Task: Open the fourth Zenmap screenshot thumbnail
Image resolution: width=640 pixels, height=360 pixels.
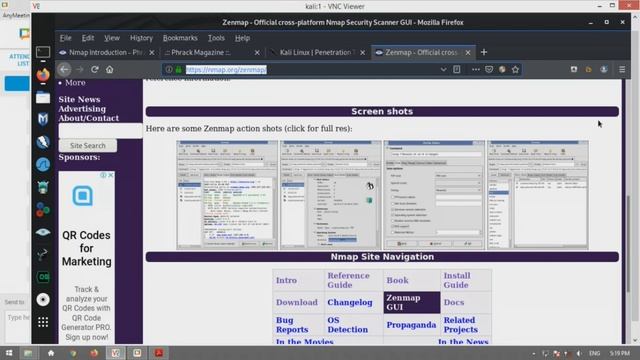Action: click(538, 195)
